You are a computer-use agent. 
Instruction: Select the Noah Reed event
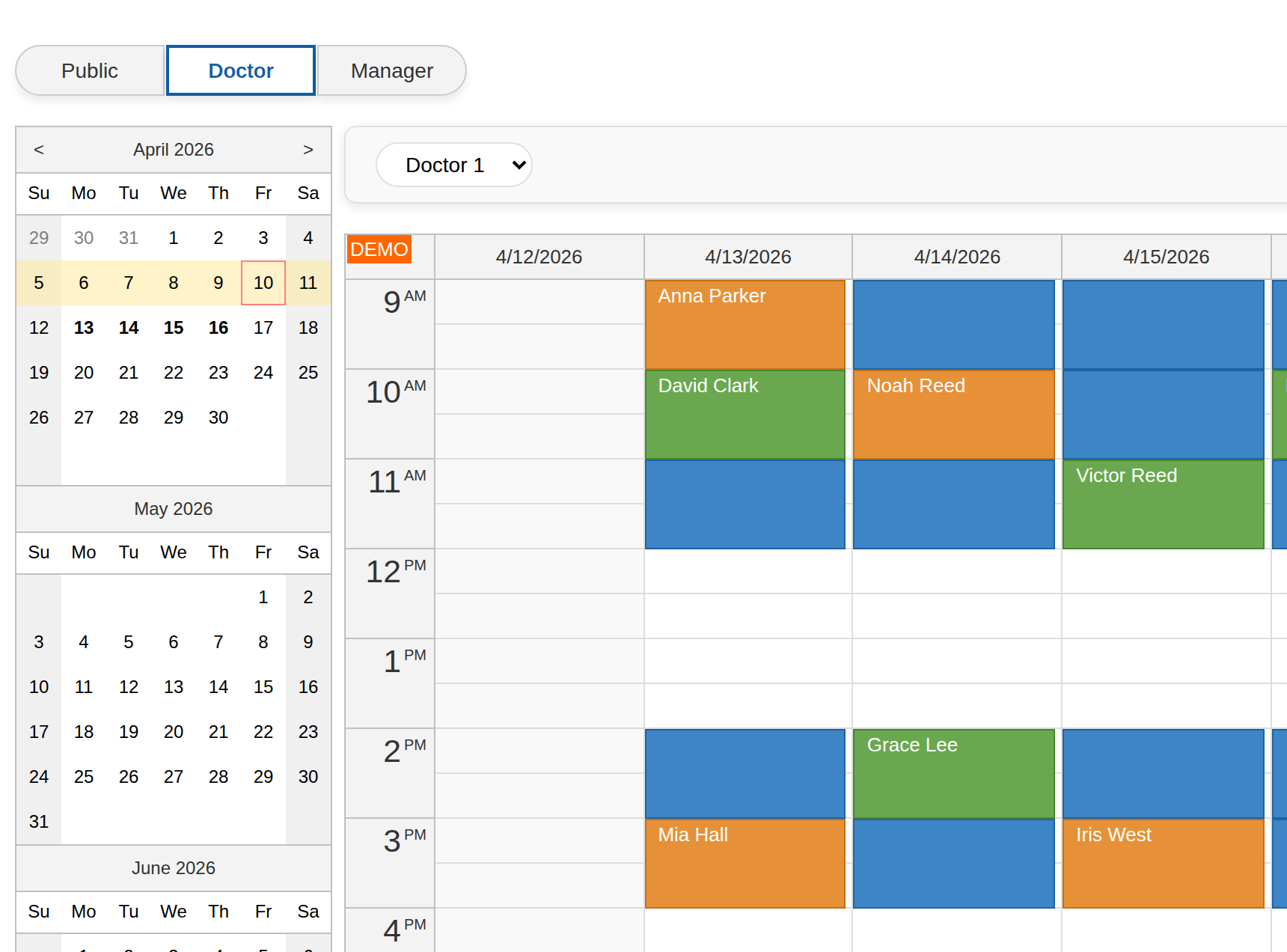click(x=953, y=412)
